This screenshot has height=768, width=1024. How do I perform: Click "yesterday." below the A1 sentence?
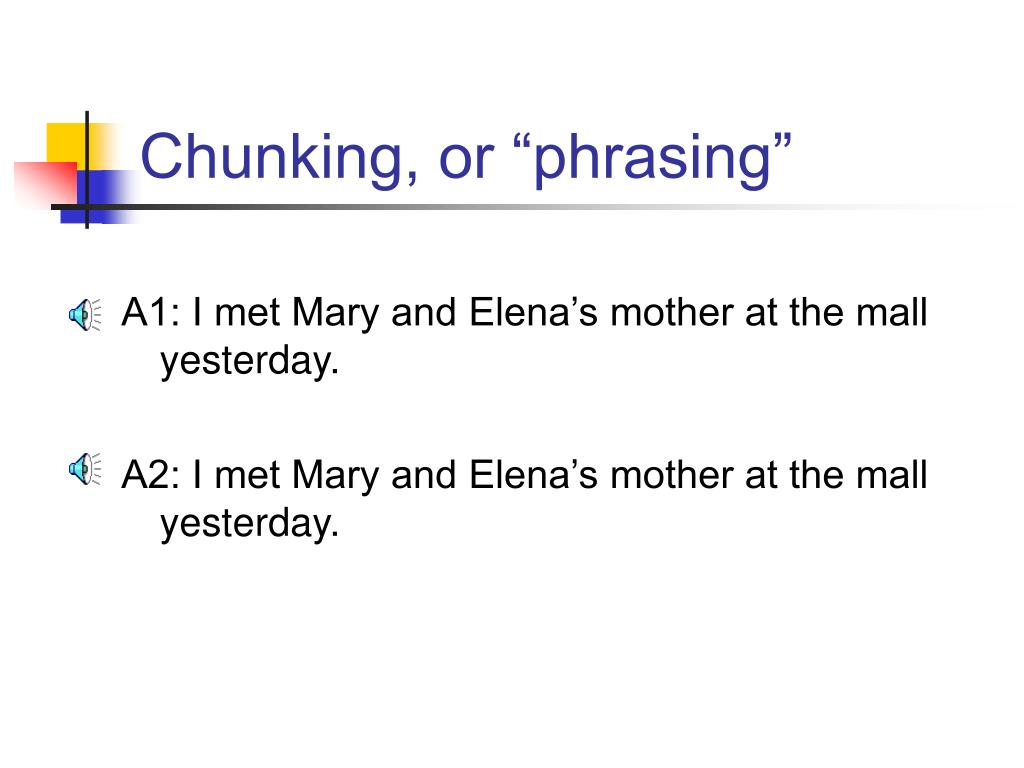pyautogui.click(x=250, y=362)
